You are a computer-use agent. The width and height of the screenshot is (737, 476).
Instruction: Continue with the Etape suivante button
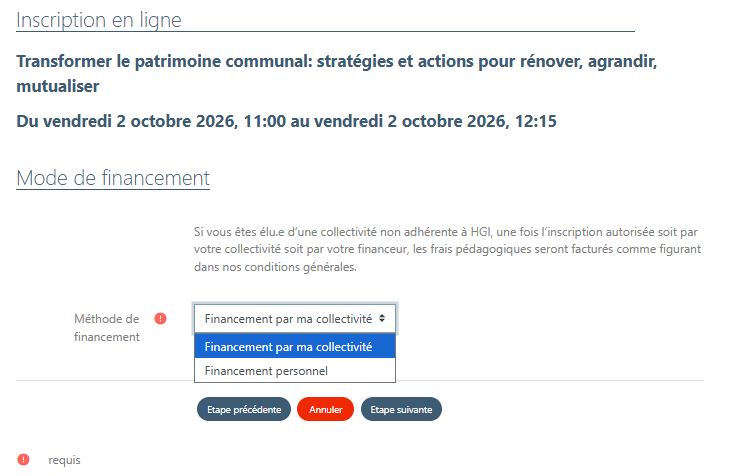tap(401, 409)
